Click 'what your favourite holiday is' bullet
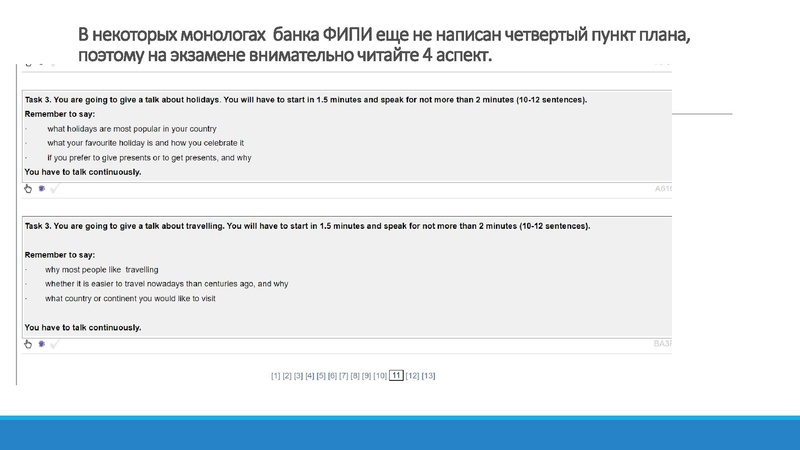800x450 pixels. pyautogui.click(x=145, y=143)
